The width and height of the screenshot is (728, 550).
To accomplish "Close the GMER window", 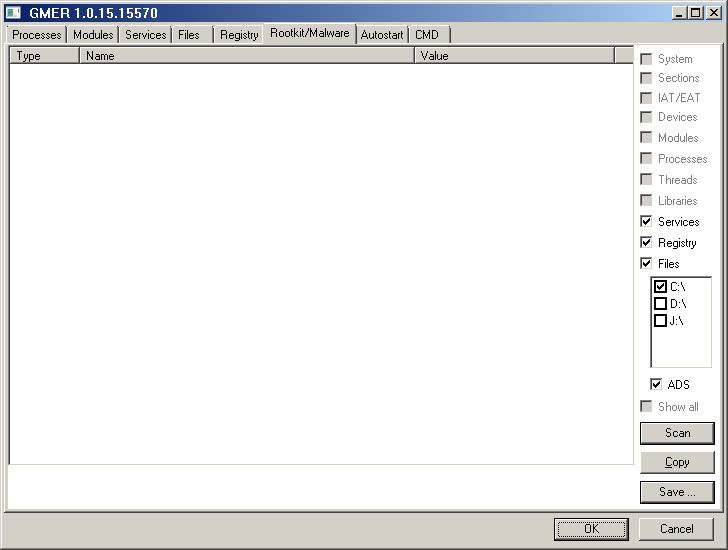I will pos(714,13).
